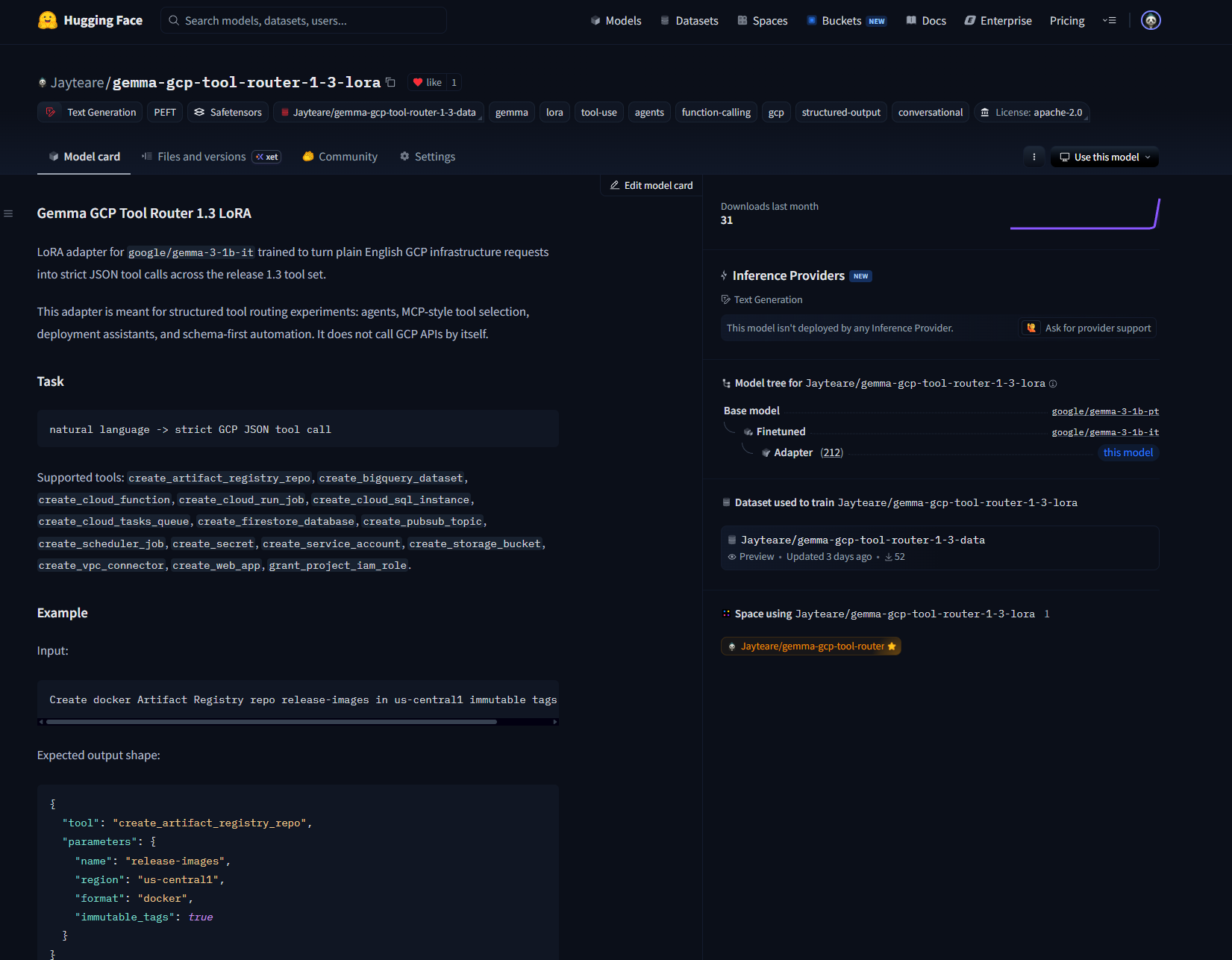This screenshot has width=1232, height=960.
Task: Click 'create_bigquery_dataset' in supported tools
Action: (x=391, y=479)
